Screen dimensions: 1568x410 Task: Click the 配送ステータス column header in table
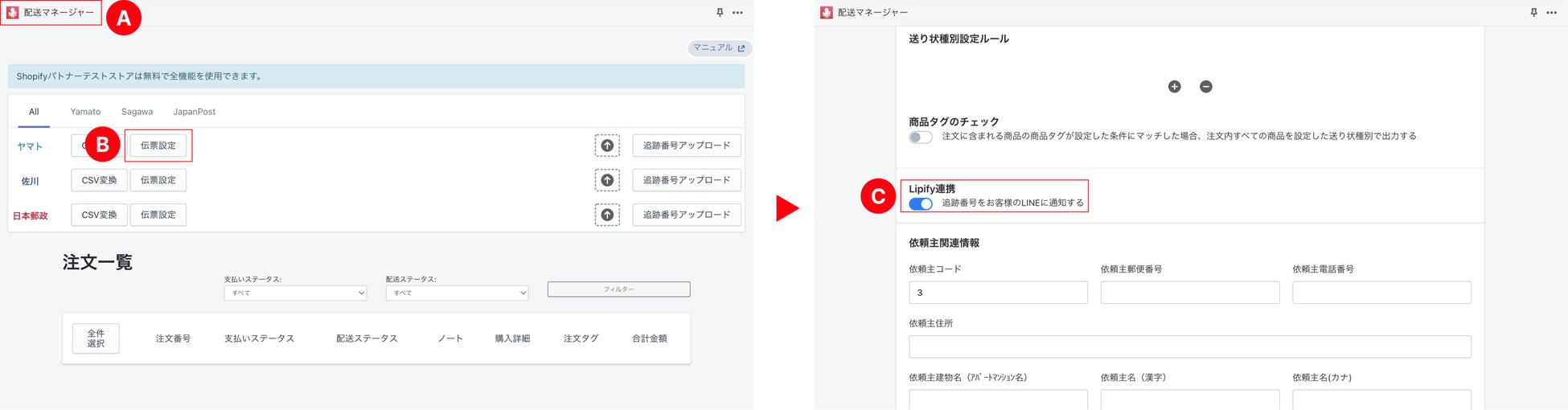367,338
